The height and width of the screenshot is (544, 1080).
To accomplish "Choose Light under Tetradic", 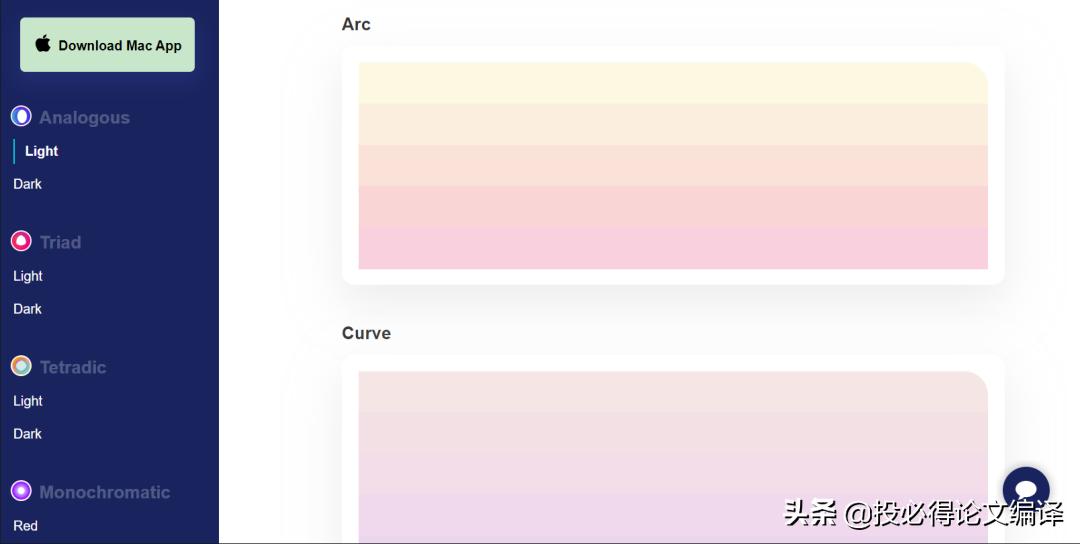I will (x=28, y=401).
